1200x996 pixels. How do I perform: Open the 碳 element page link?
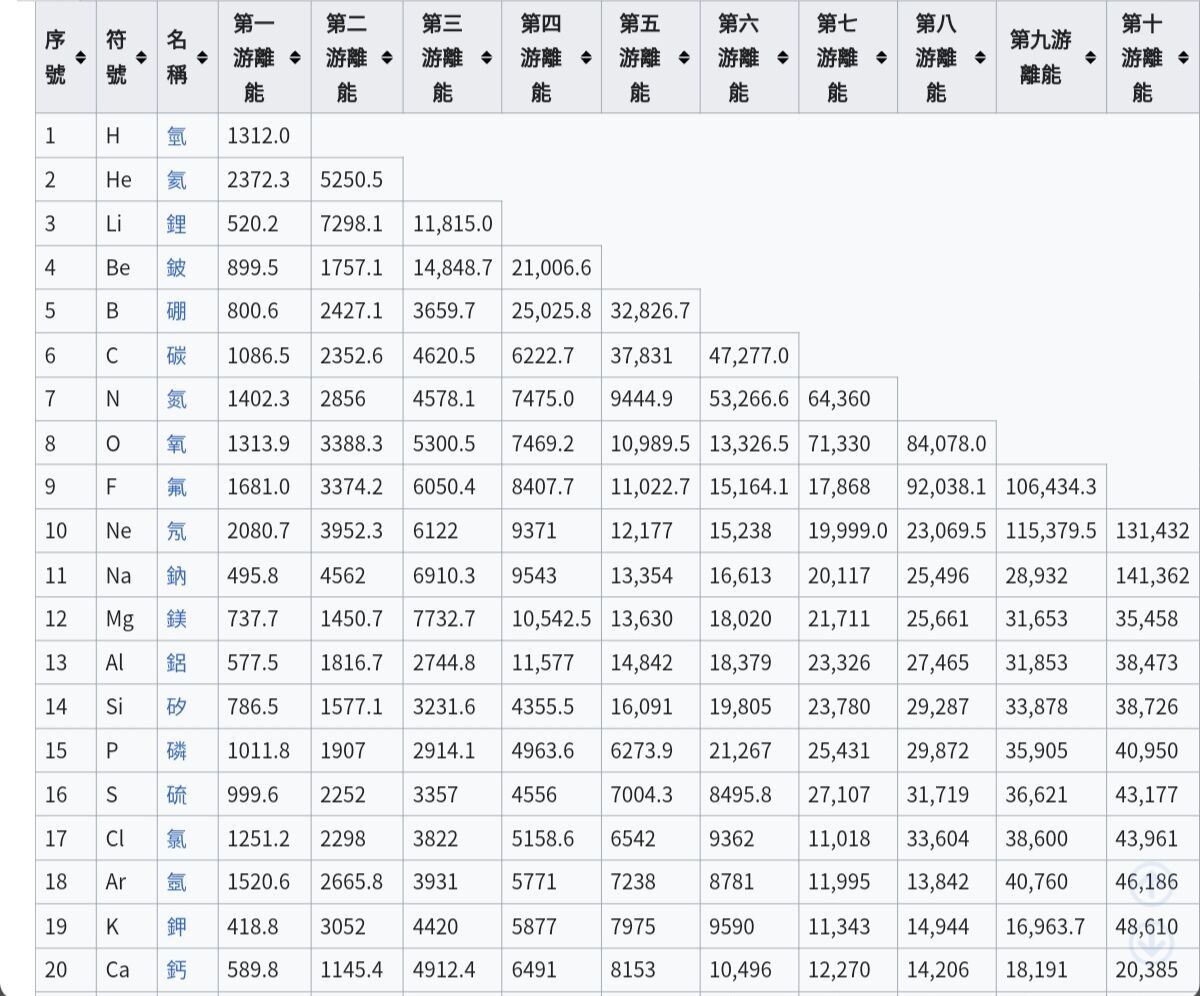(177, 356)
